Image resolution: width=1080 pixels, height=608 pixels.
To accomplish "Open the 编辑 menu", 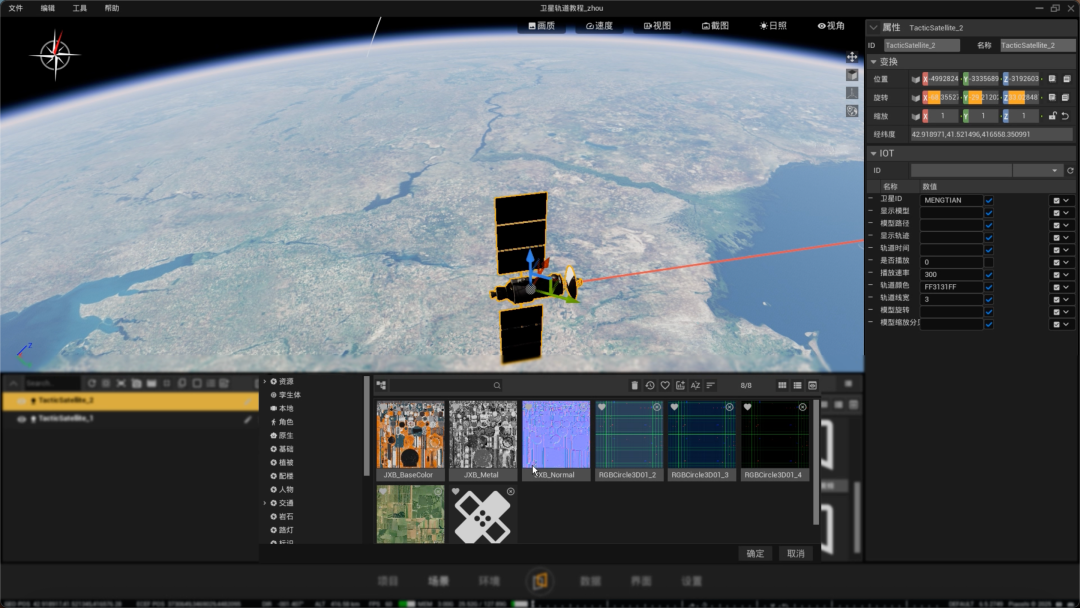I will click(x=48, y=8).
